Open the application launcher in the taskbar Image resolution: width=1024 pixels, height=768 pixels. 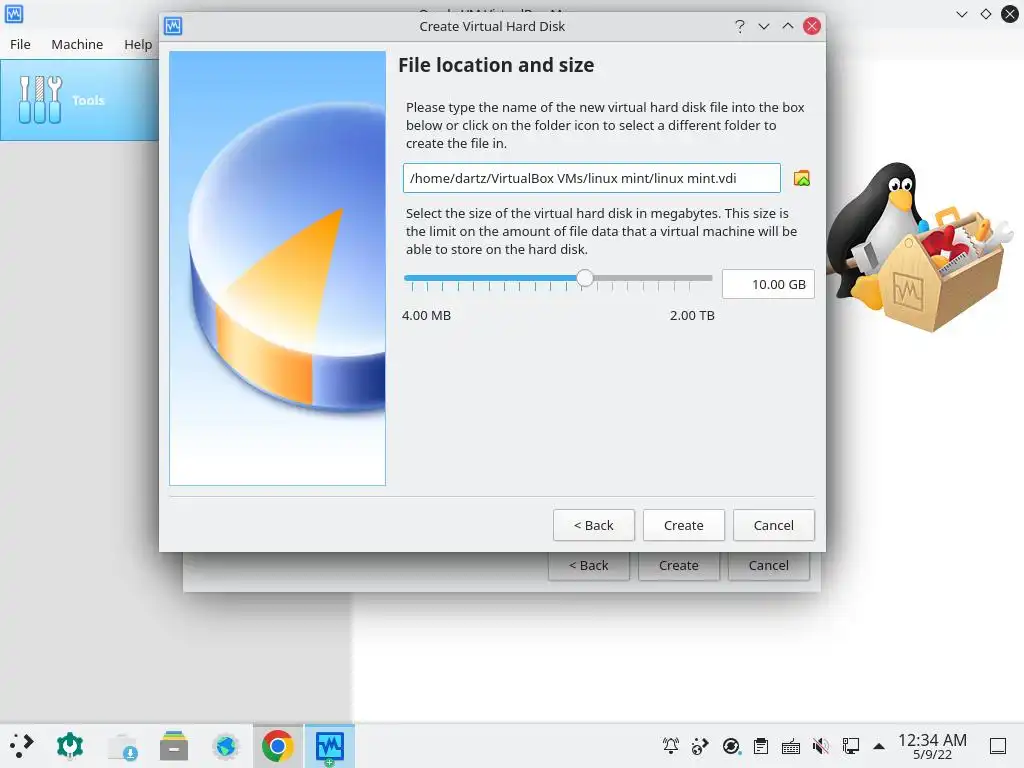pyautogui.click(x=21, y=746)
